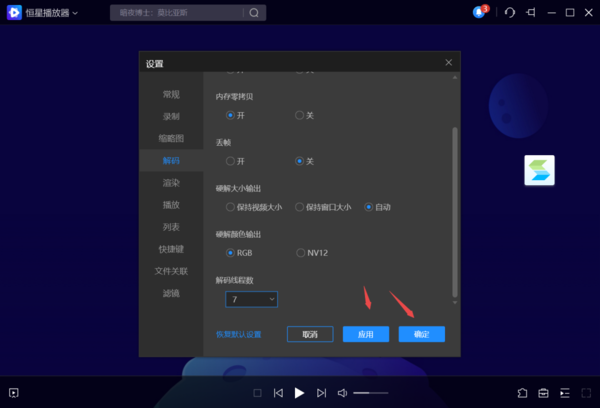The image size is (600, 408).
Task: Open the toolbox icon in bottom bar
Action: click(544, 393)
